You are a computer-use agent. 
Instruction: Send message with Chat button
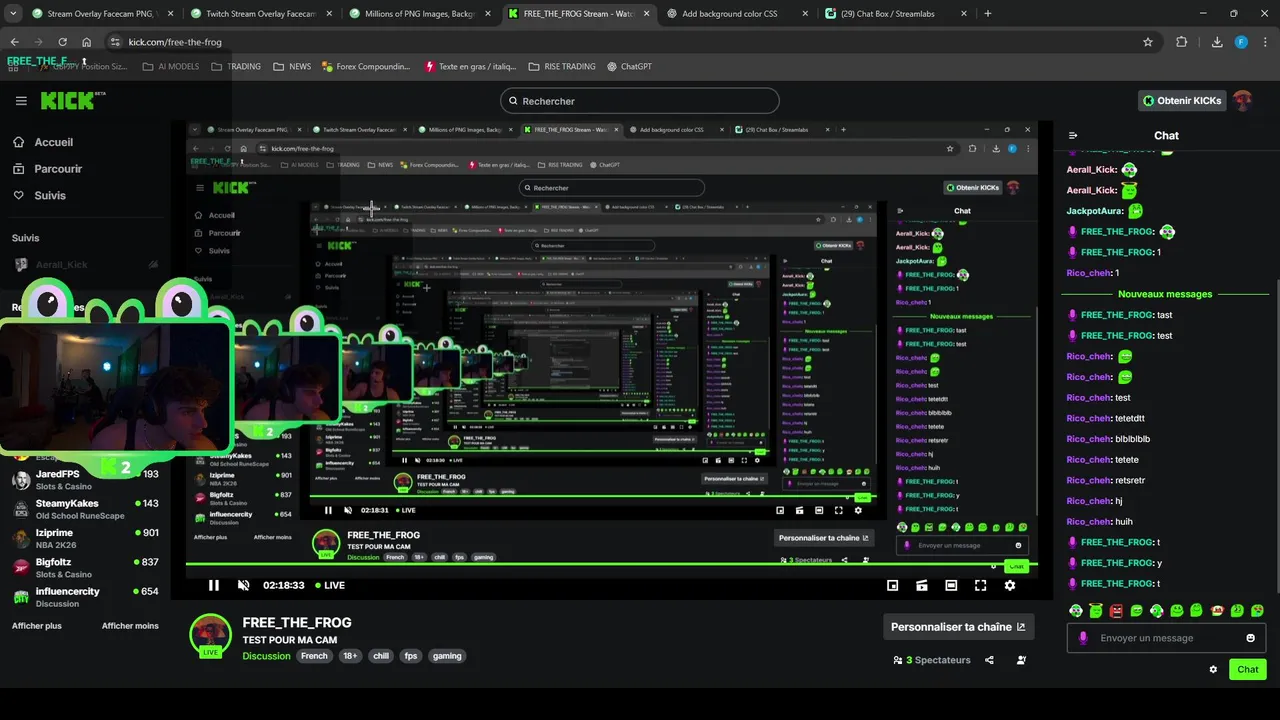(x=1248, y=669)
